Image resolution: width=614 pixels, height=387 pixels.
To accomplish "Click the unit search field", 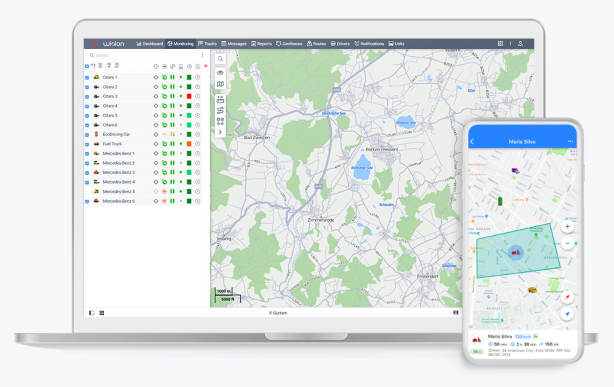I will tap(141, 55).
